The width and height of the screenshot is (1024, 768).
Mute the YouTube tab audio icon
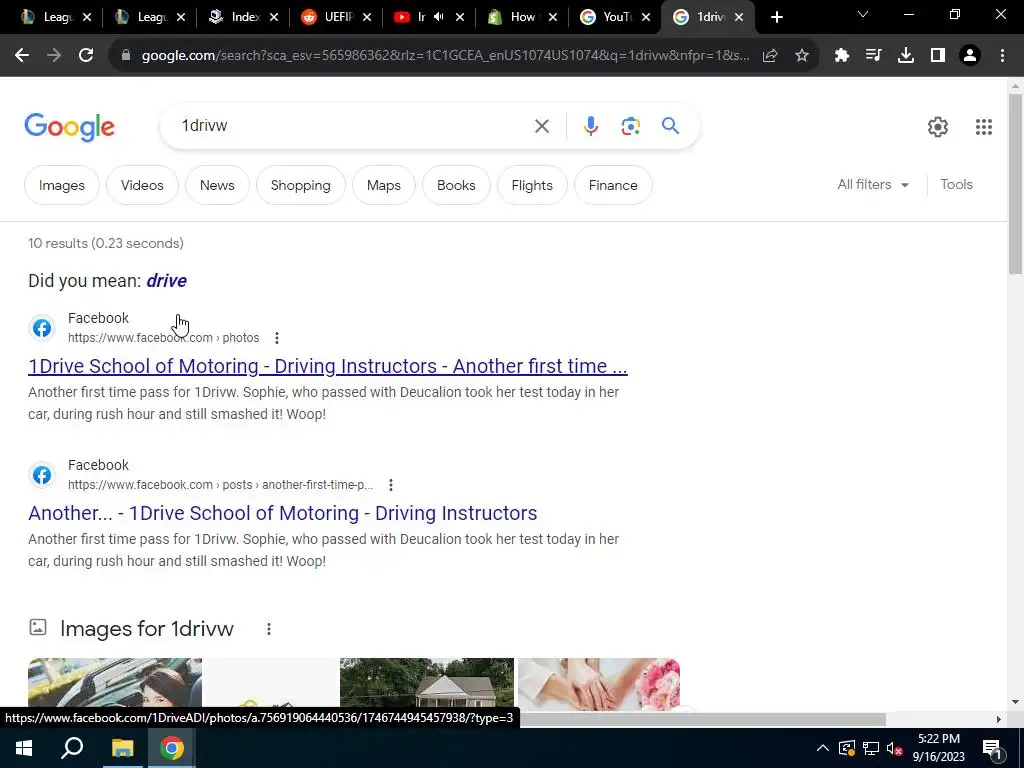pos(439,17)
